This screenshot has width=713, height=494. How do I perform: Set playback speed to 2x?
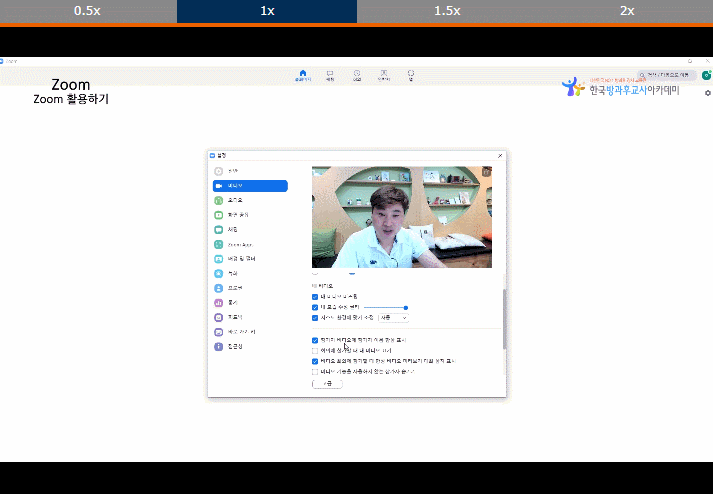pyautogui.click(x=627, y=11)
